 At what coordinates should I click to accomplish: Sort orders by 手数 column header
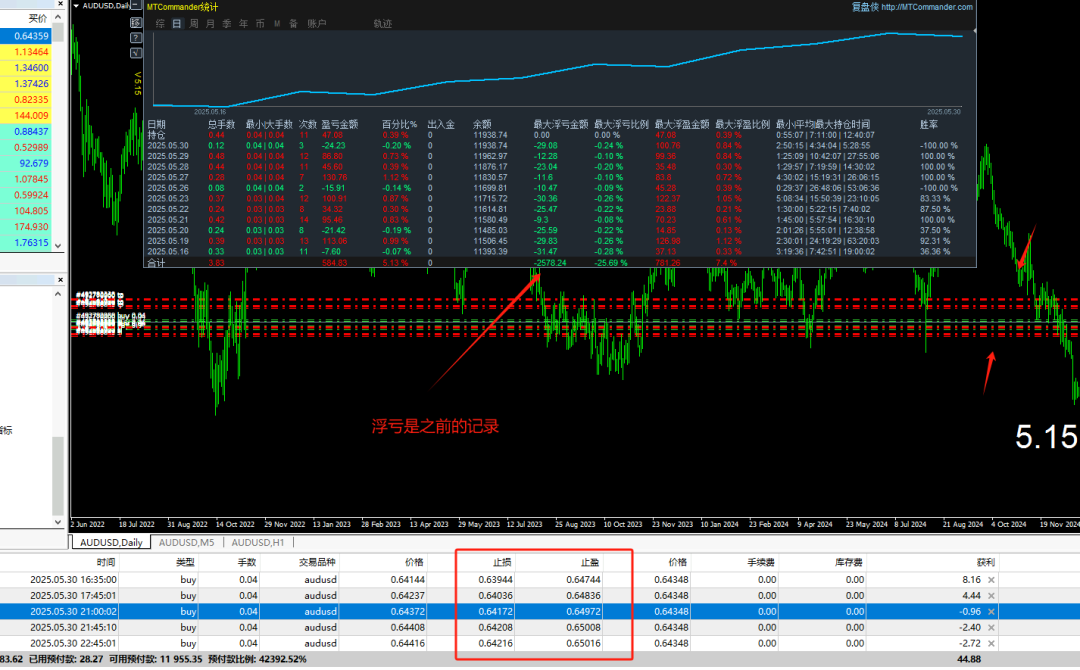(247, 563)
